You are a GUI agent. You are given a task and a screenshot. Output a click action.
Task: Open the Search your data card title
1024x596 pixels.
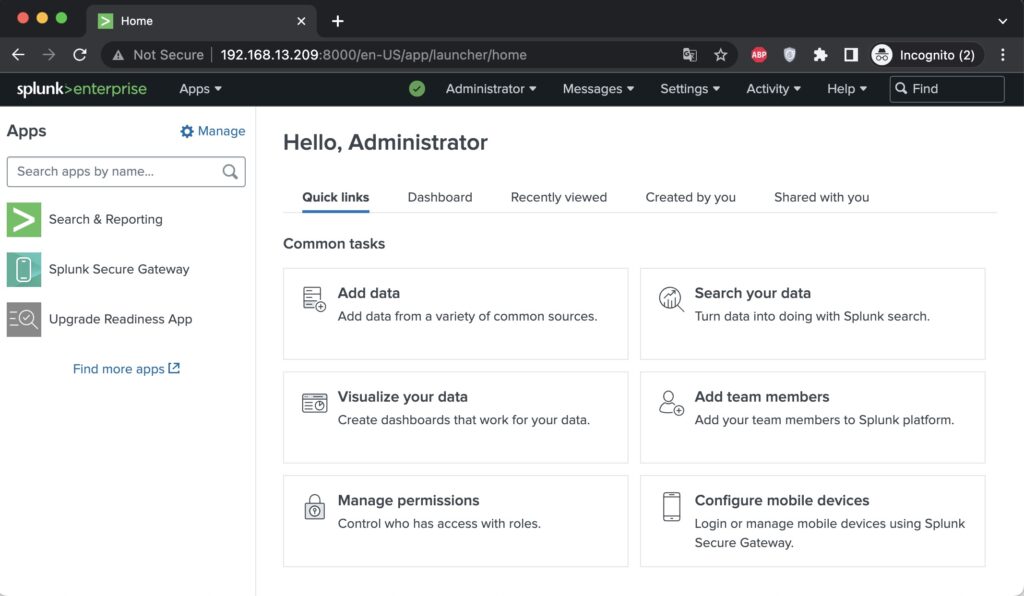coord(752,293)
